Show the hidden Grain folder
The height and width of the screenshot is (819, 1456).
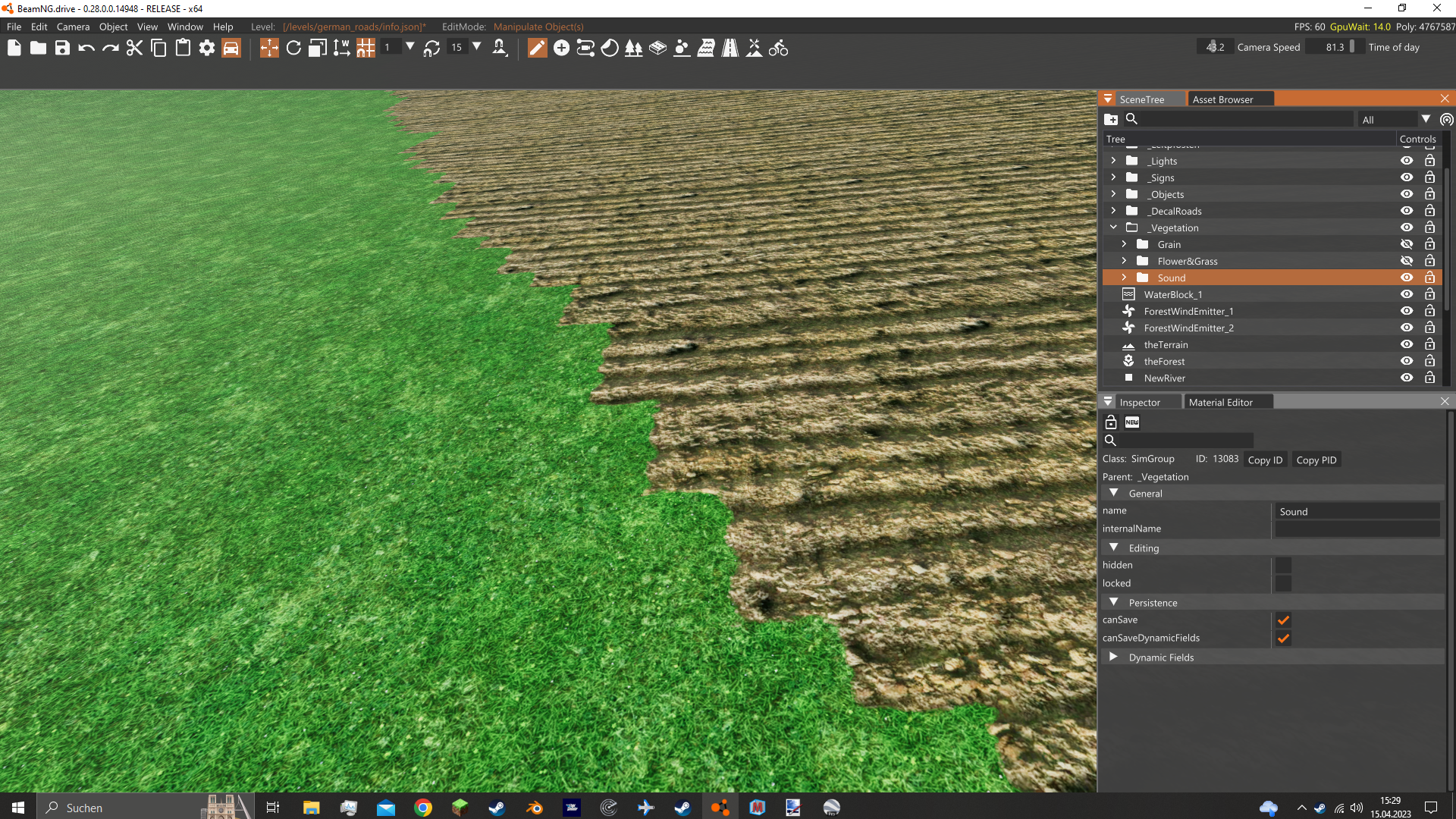click(x=1407, y=244)
